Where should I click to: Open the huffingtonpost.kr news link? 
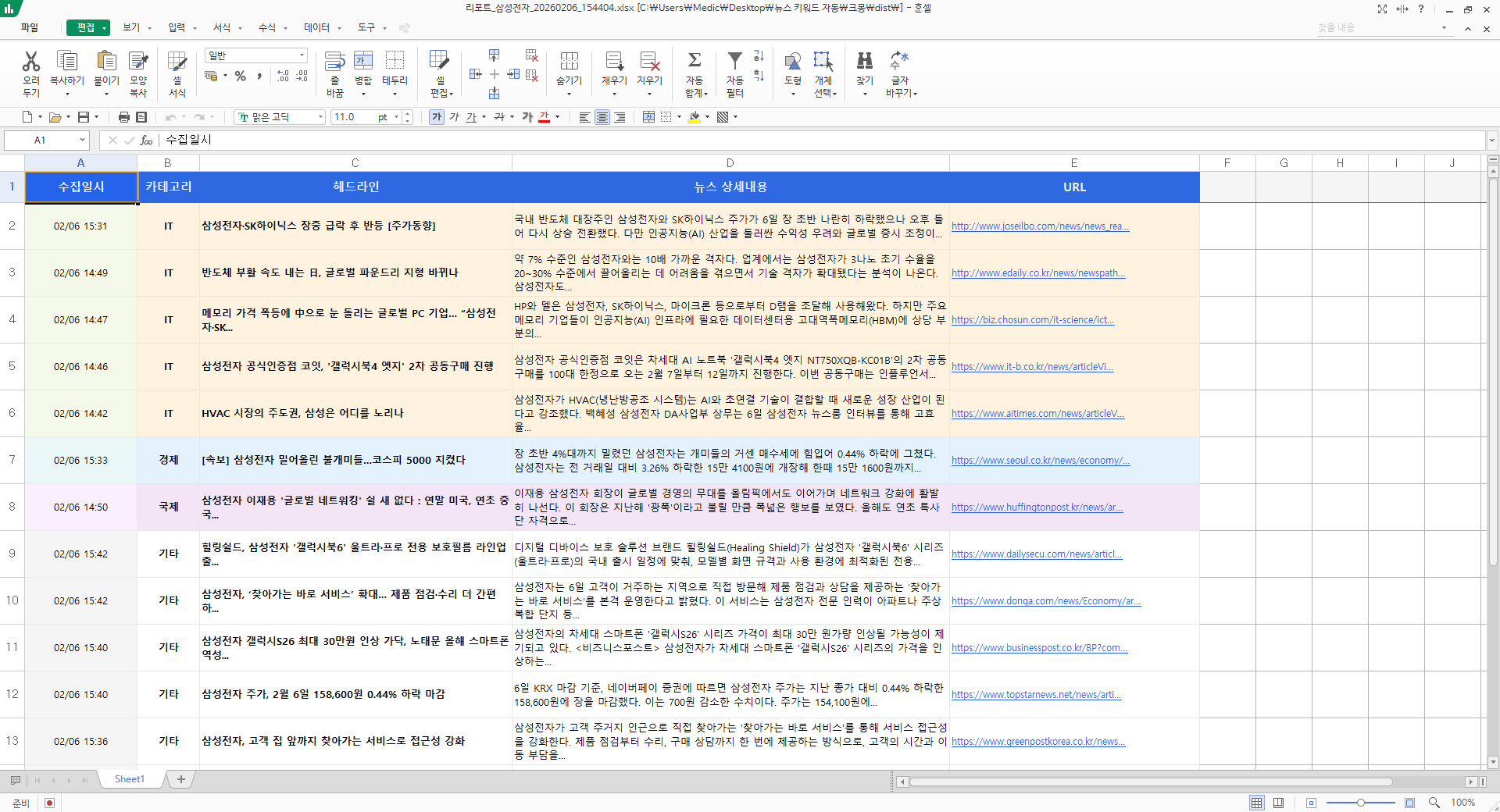pos(1037,507)
